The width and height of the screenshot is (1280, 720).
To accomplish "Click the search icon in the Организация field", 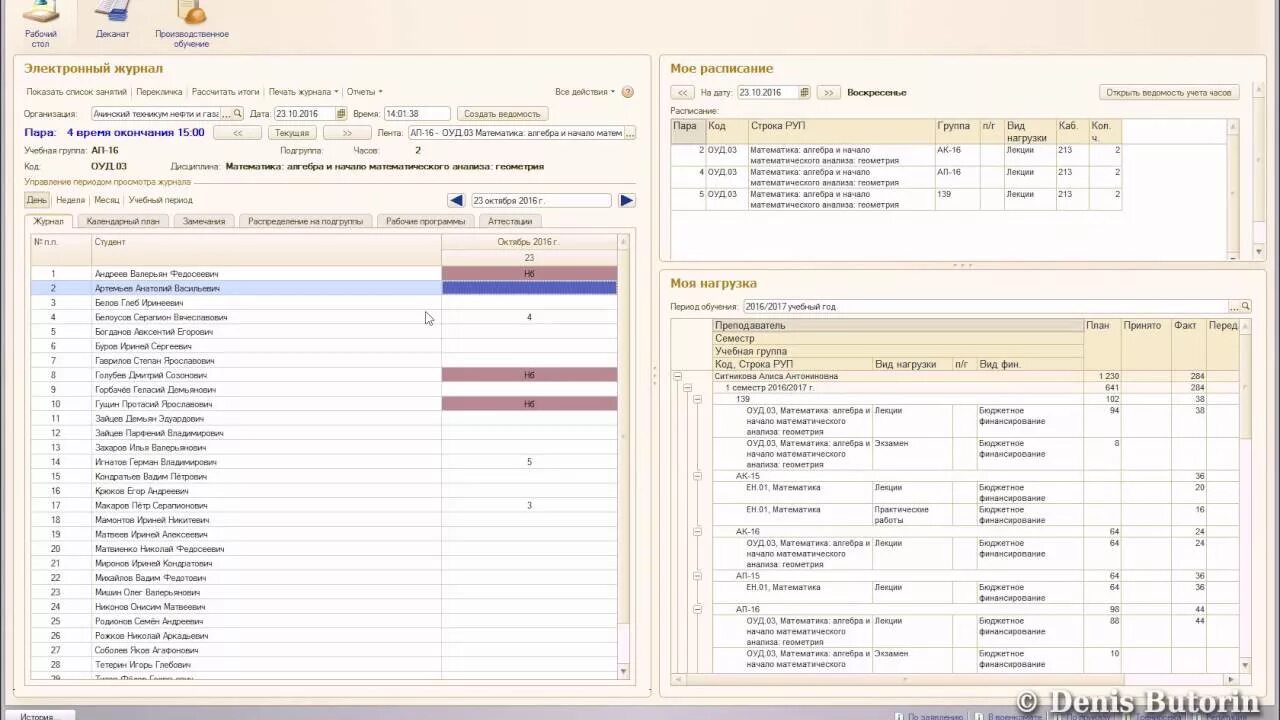I will [238, 114].
